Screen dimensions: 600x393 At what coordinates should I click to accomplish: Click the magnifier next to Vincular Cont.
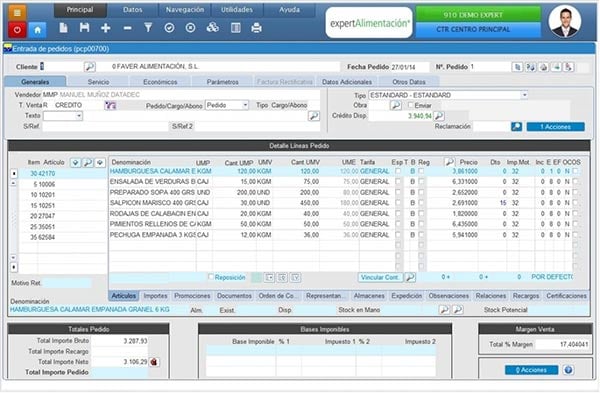coord(410,277)
